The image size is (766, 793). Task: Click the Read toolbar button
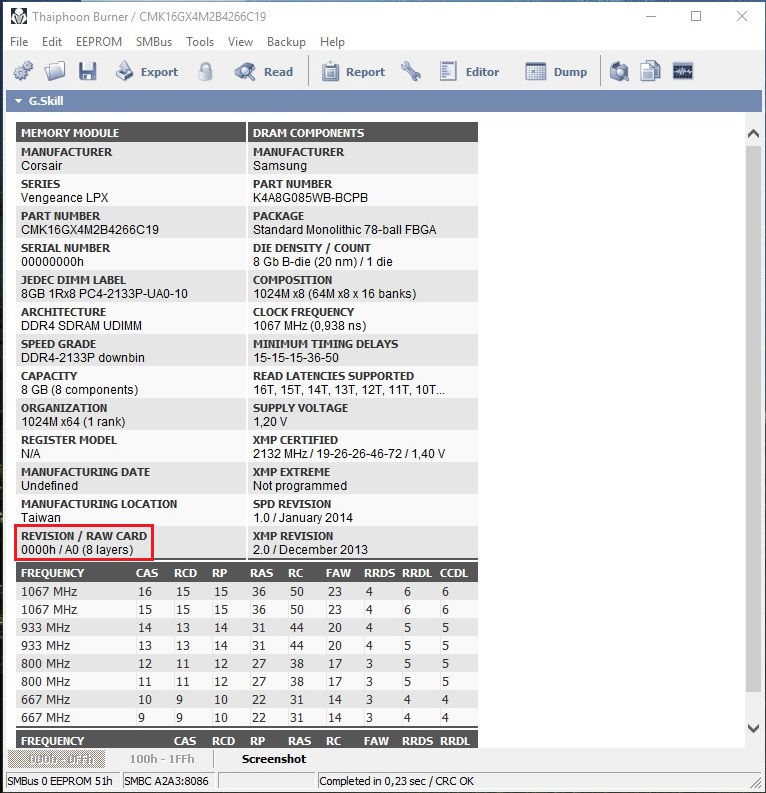click(x=263, y=72)
